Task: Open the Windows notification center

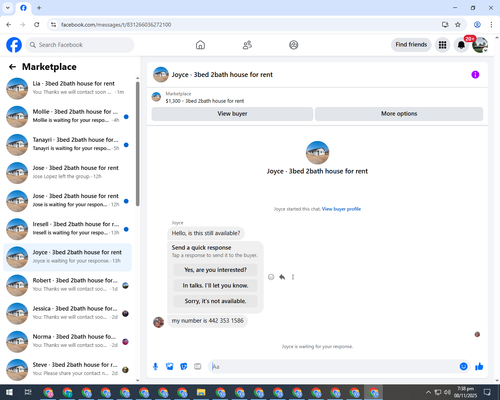Action: coord(487,392)
